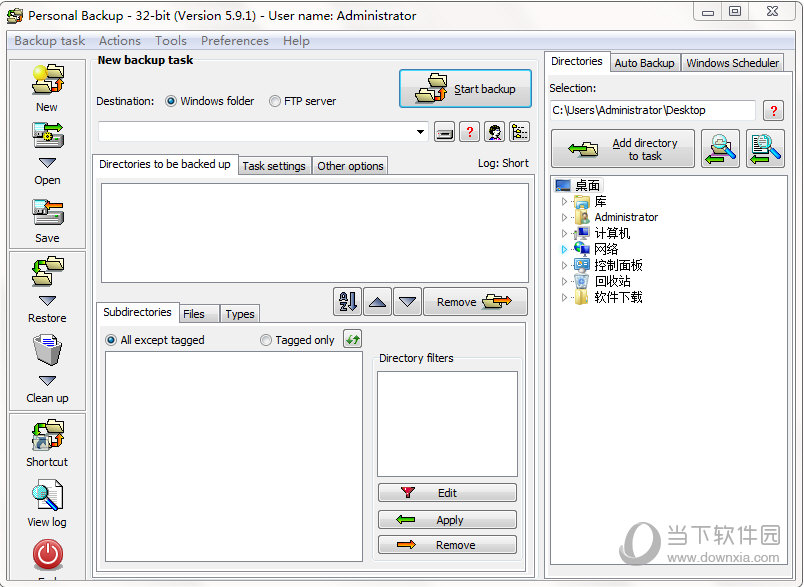Image resolution: width=804 pixels, height=587 pixels.
Task: Add directory to task
Action: tap(623, 149)
